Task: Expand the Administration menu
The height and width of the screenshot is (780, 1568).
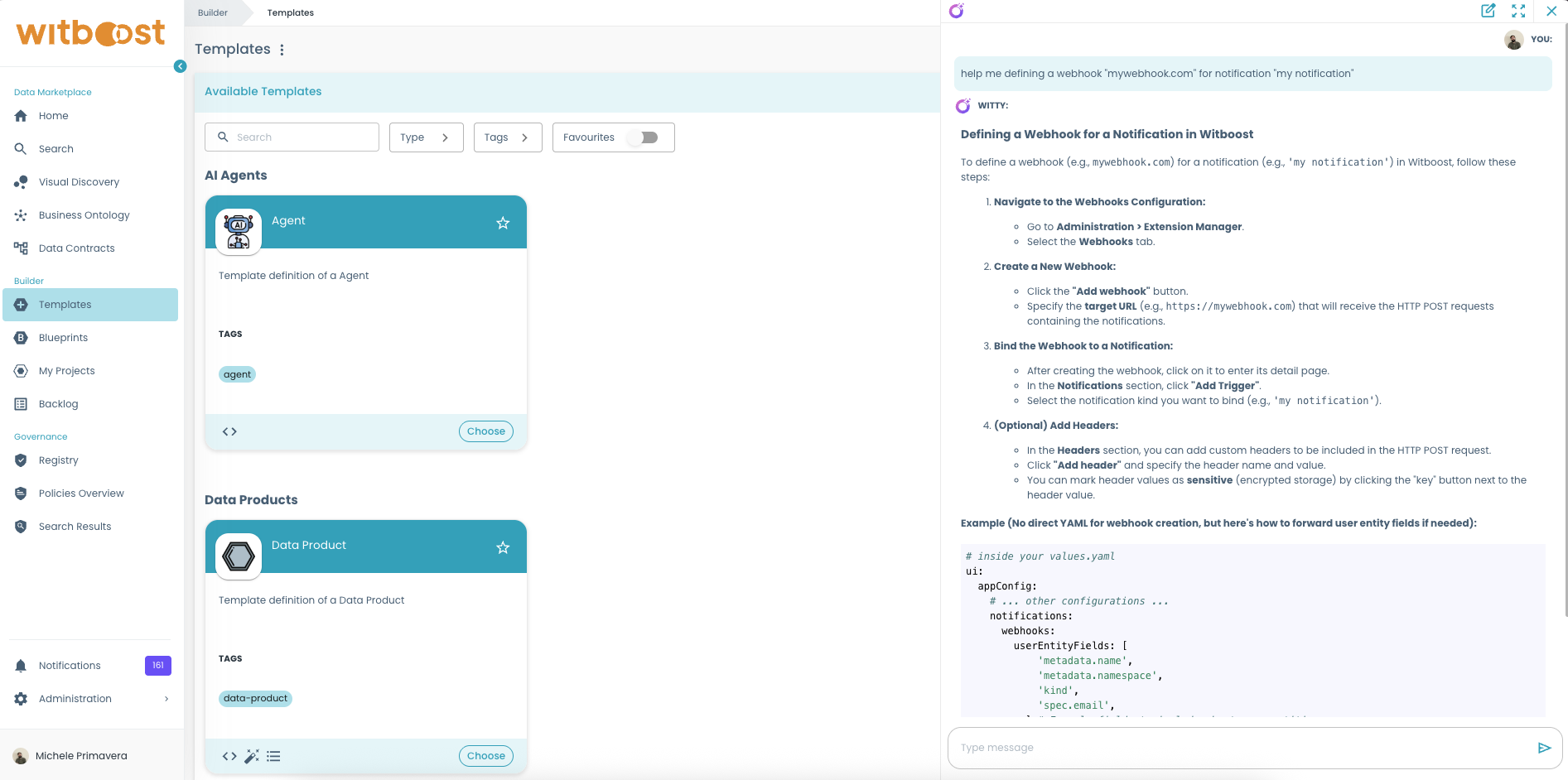Action: (75, 699)
